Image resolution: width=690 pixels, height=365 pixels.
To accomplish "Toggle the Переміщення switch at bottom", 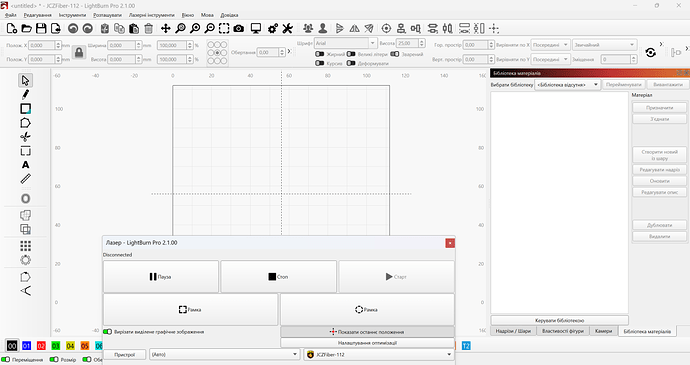I will point(5,360).
